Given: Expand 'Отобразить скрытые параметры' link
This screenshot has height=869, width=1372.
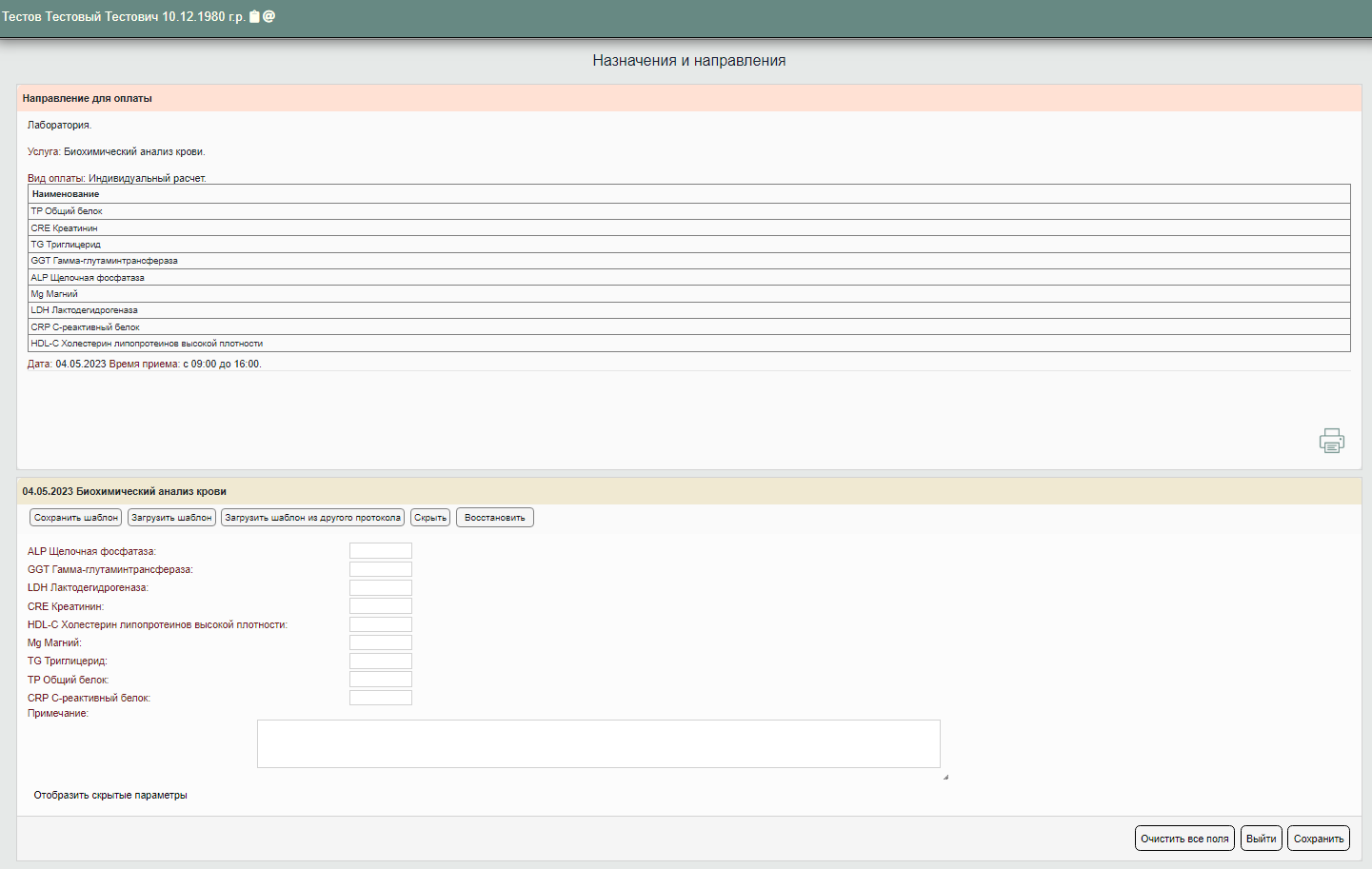Looking at the screenshot, I should pyautogui.click(x=110, y=795).
